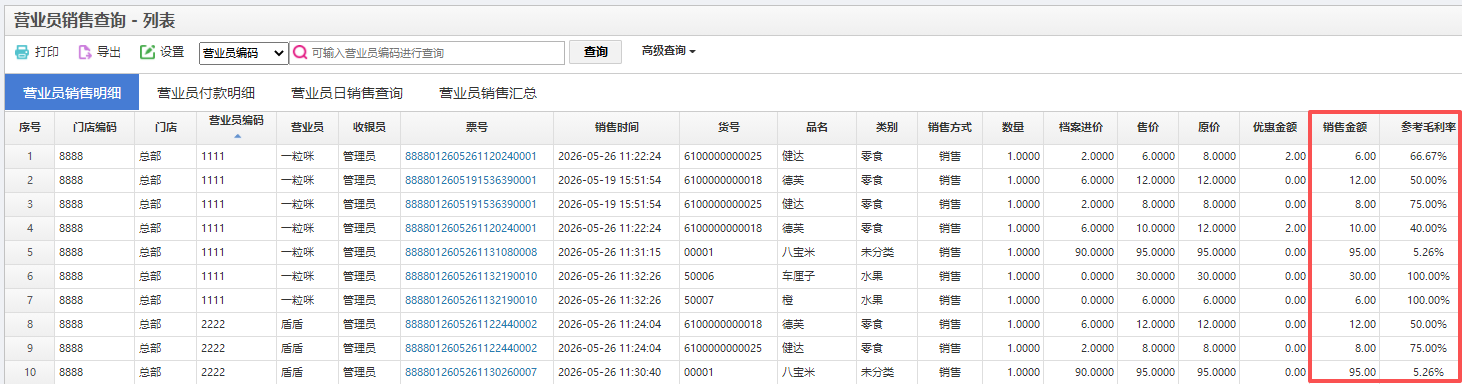Click the 原价 column header
The height and width of the screenshot is (384, 1462).
(x=1208, y=128)
